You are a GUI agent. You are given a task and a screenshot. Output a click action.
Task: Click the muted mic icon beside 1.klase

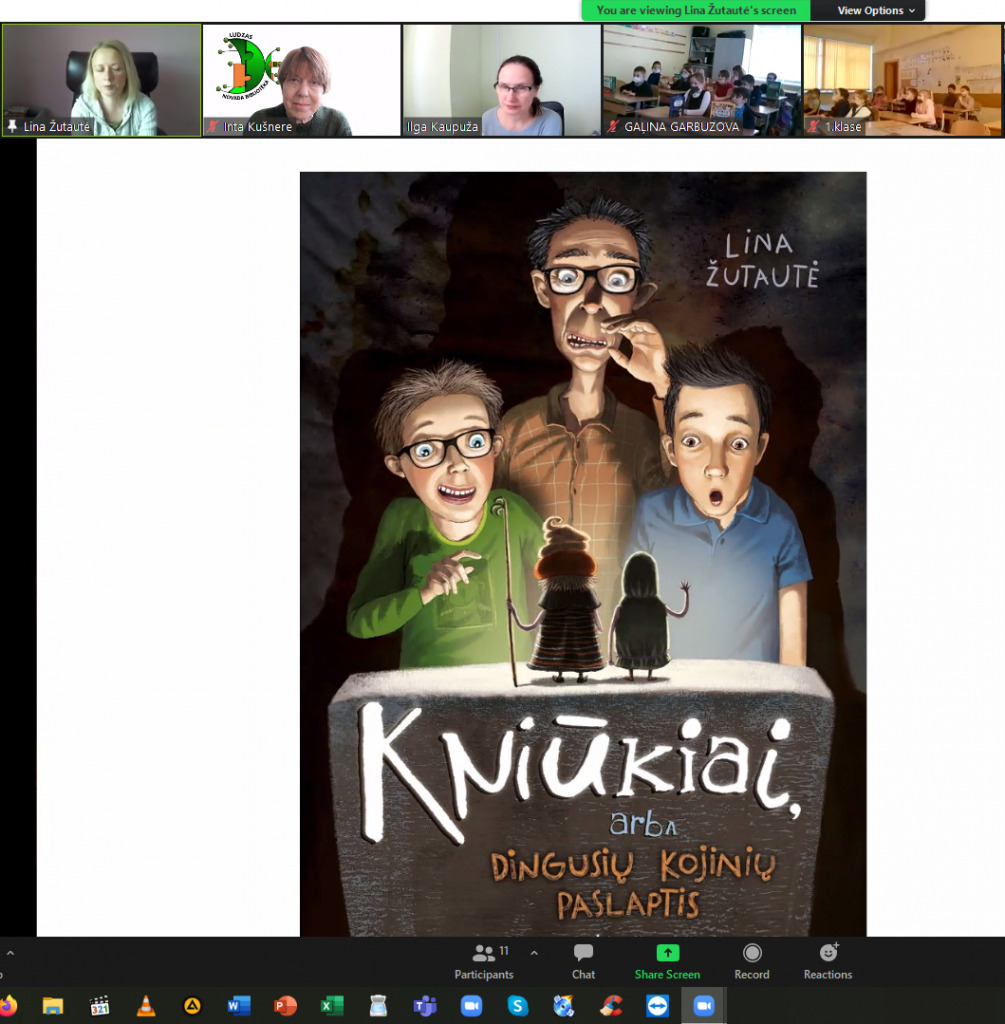(x=814, y=126)
